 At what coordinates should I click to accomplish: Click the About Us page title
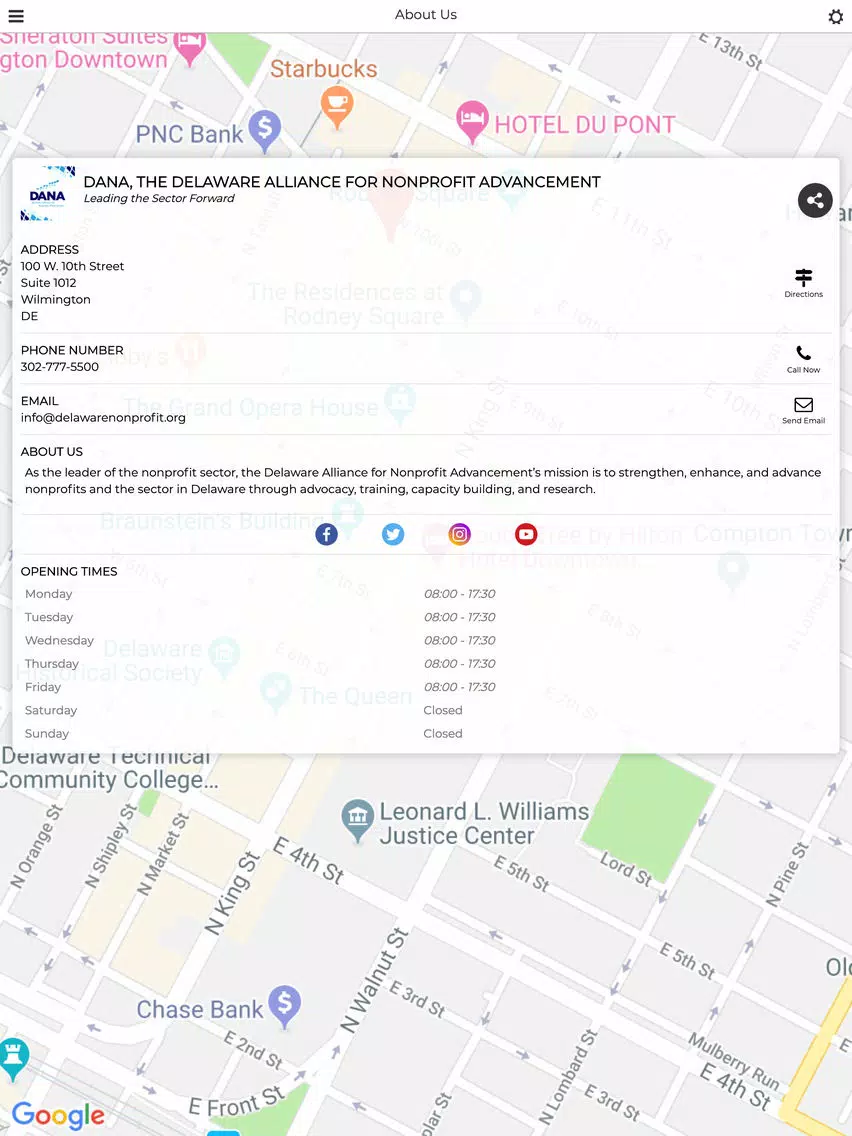click(426, 14)
